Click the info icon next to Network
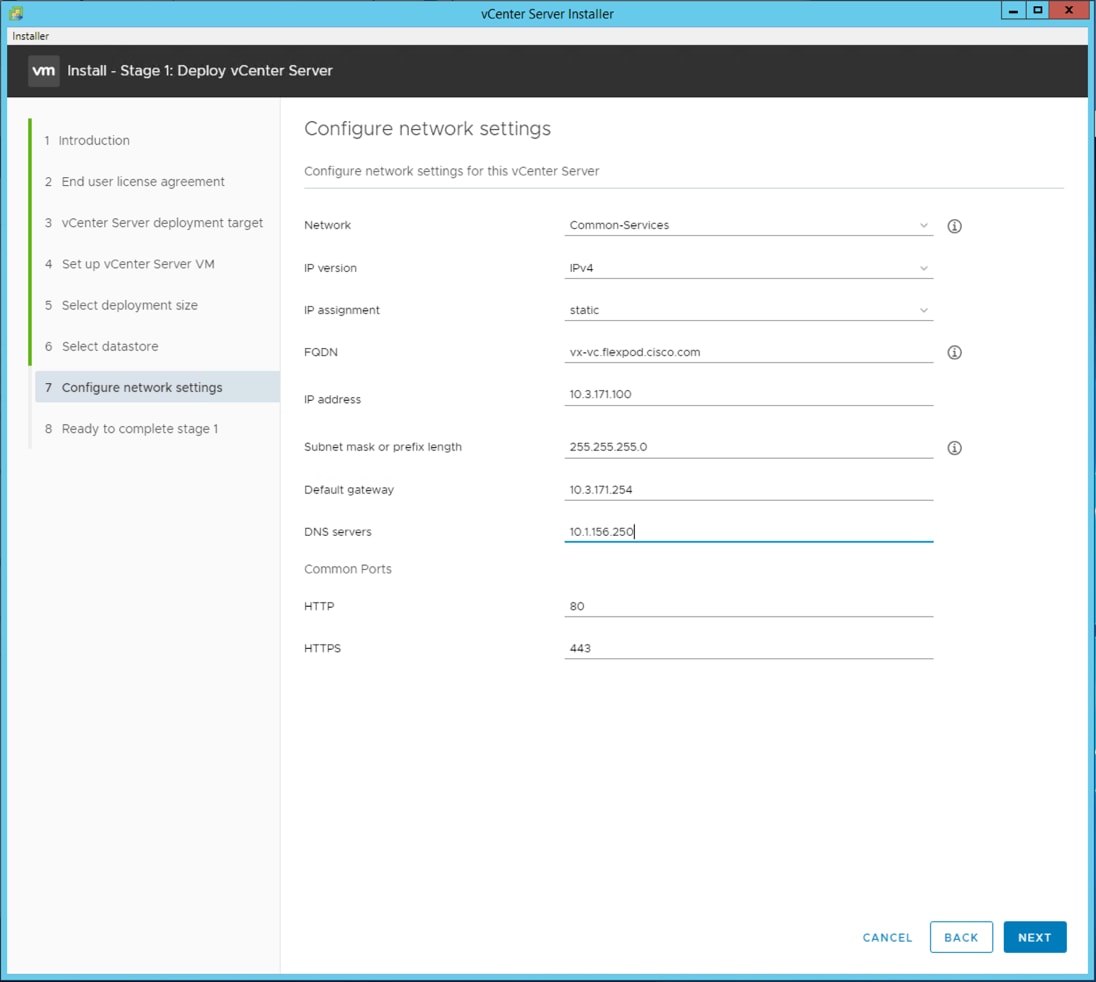This screenshot has height=982, width=1096. (954, 226)
